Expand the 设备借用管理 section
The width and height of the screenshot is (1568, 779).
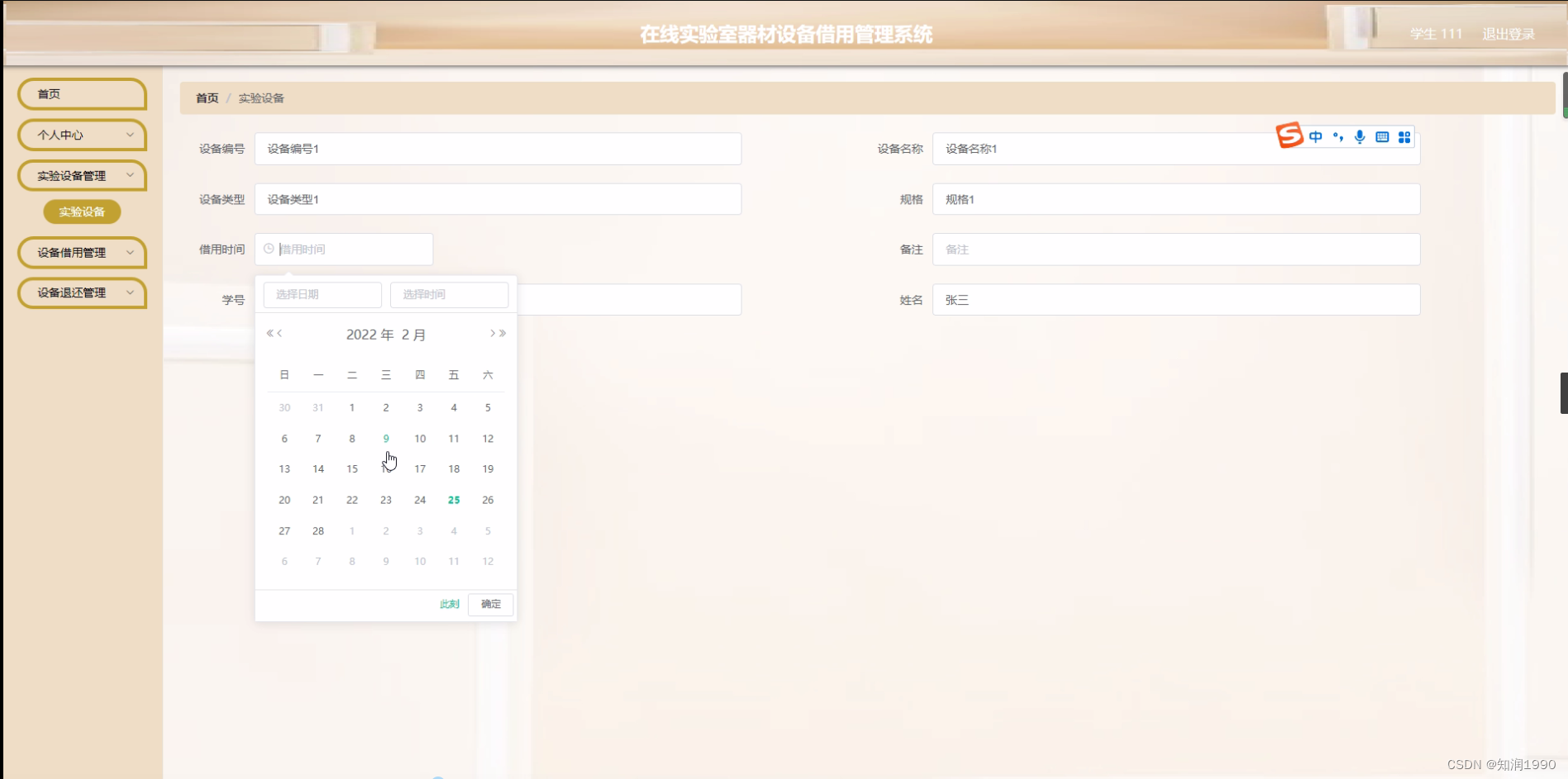coord(81,253)
